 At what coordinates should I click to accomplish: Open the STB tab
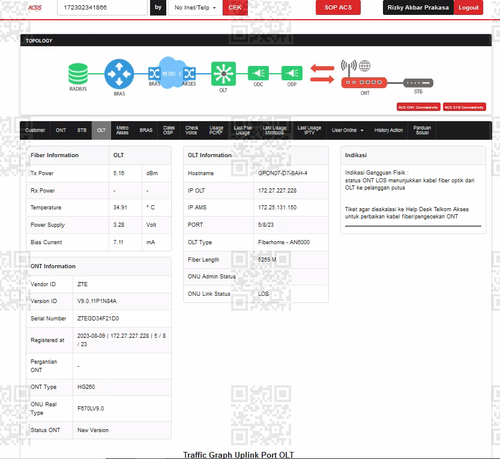[x=82, y=130]
